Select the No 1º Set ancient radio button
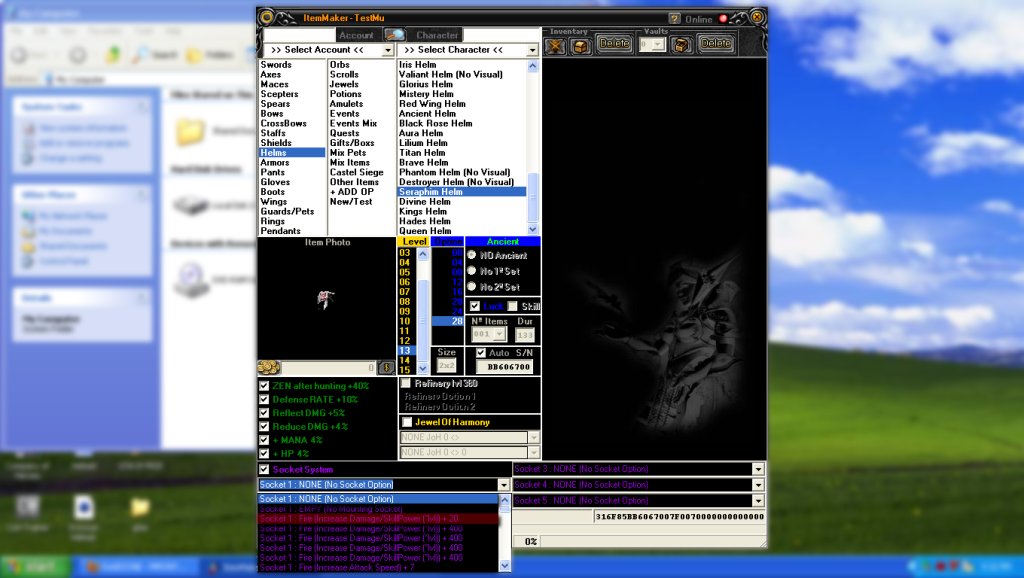This screenshot has height=578, width=1024. (x=472, y=271)
